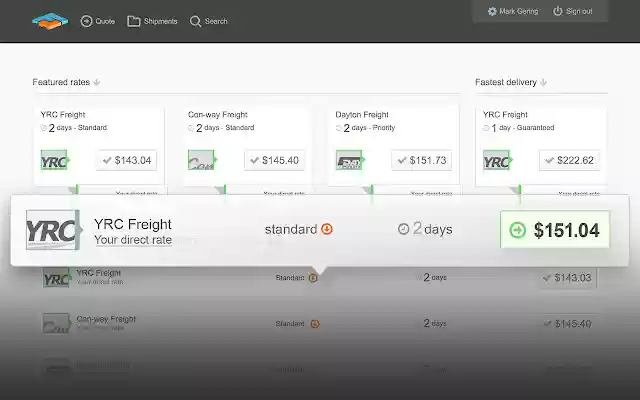
Task: Click Con-way logo in the $145.40 card
Action: pyautogui.click(x=202, y=160)
